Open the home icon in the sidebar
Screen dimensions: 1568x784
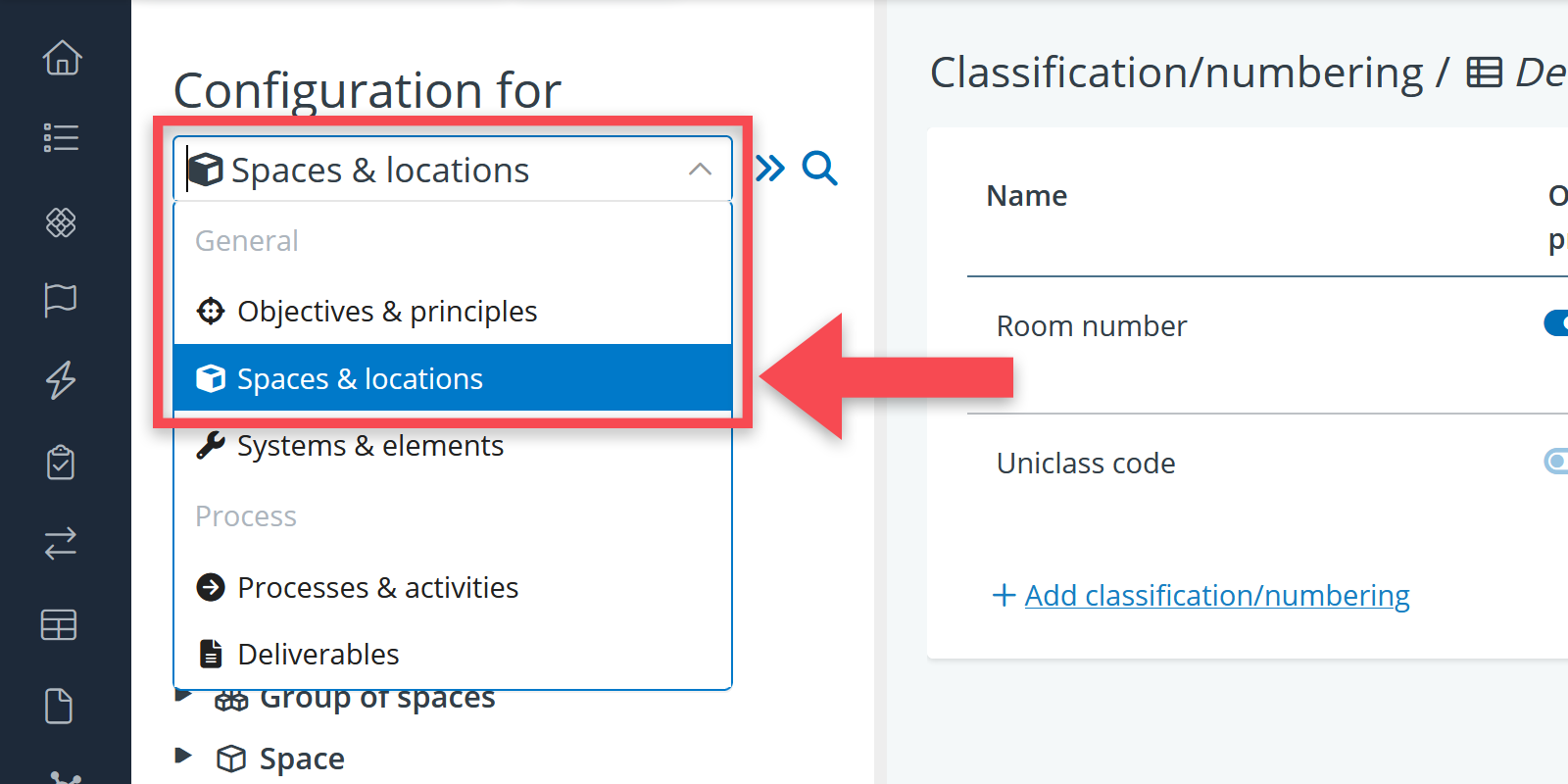point(62,58)
